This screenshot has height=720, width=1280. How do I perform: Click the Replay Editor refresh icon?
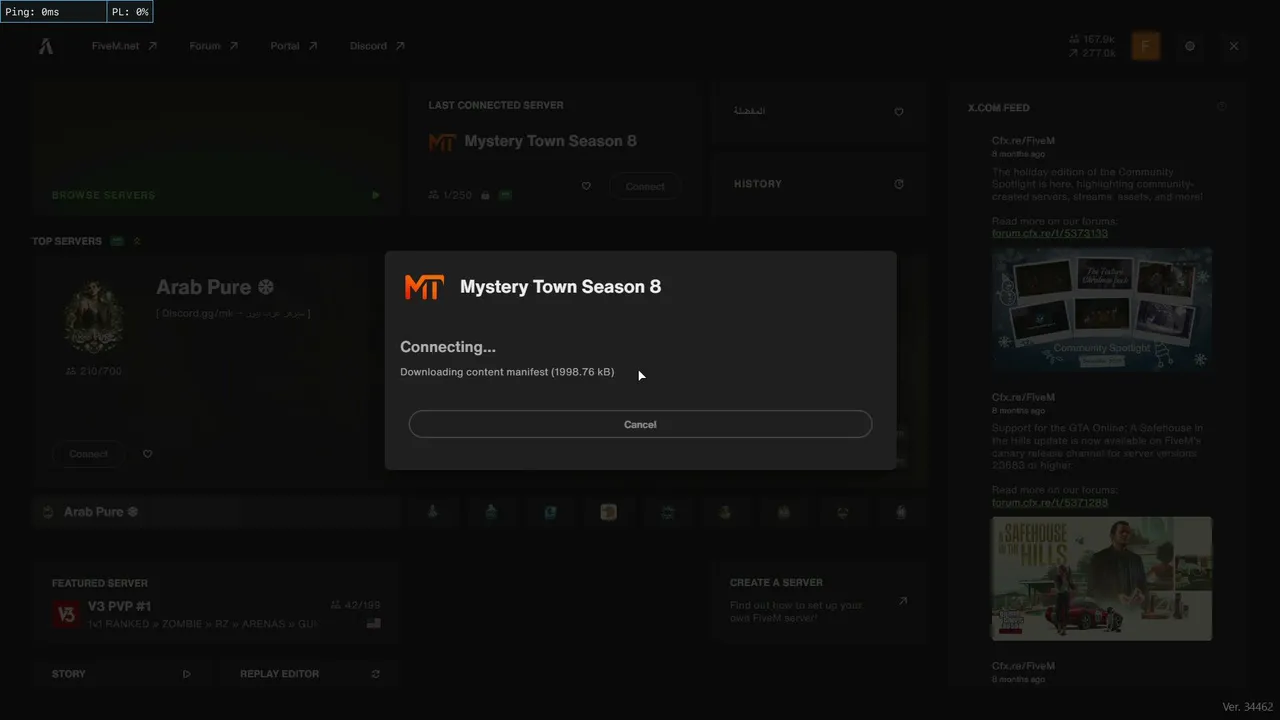tap(376, 674)
